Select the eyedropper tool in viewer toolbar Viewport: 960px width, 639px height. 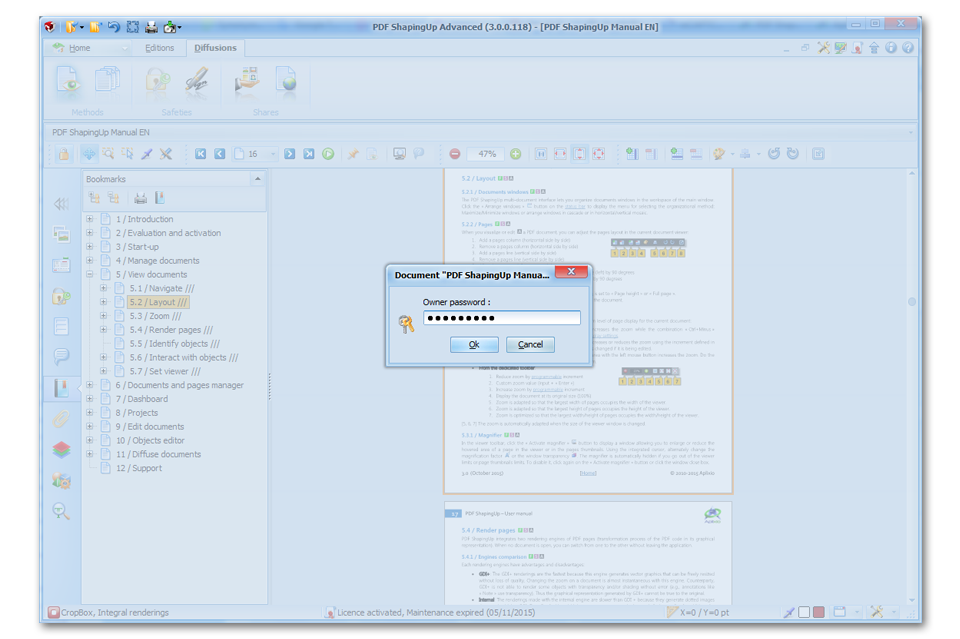point(147,154)
